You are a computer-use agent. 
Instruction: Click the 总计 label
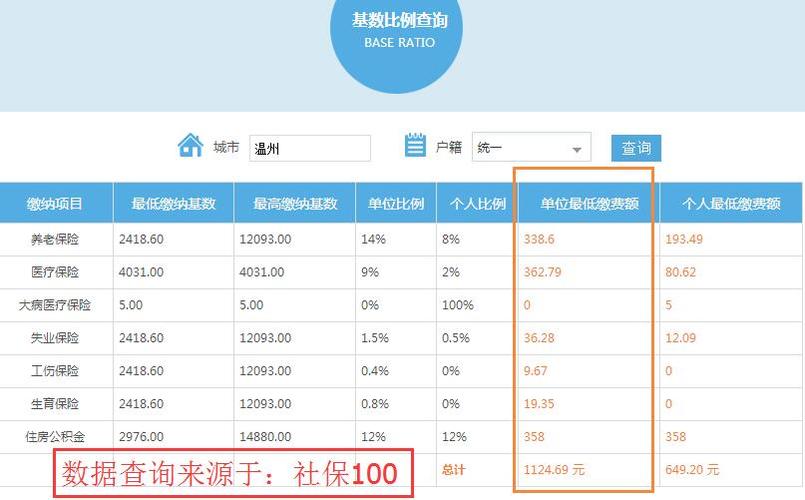coord(453,469)
